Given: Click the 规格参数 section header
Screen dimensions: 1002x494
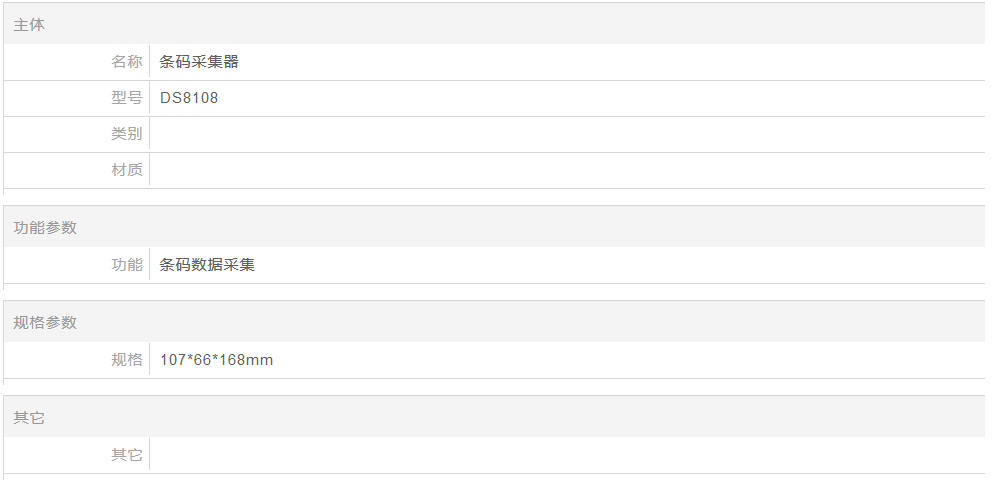Looking at the screenshot, I should (45, 323).
